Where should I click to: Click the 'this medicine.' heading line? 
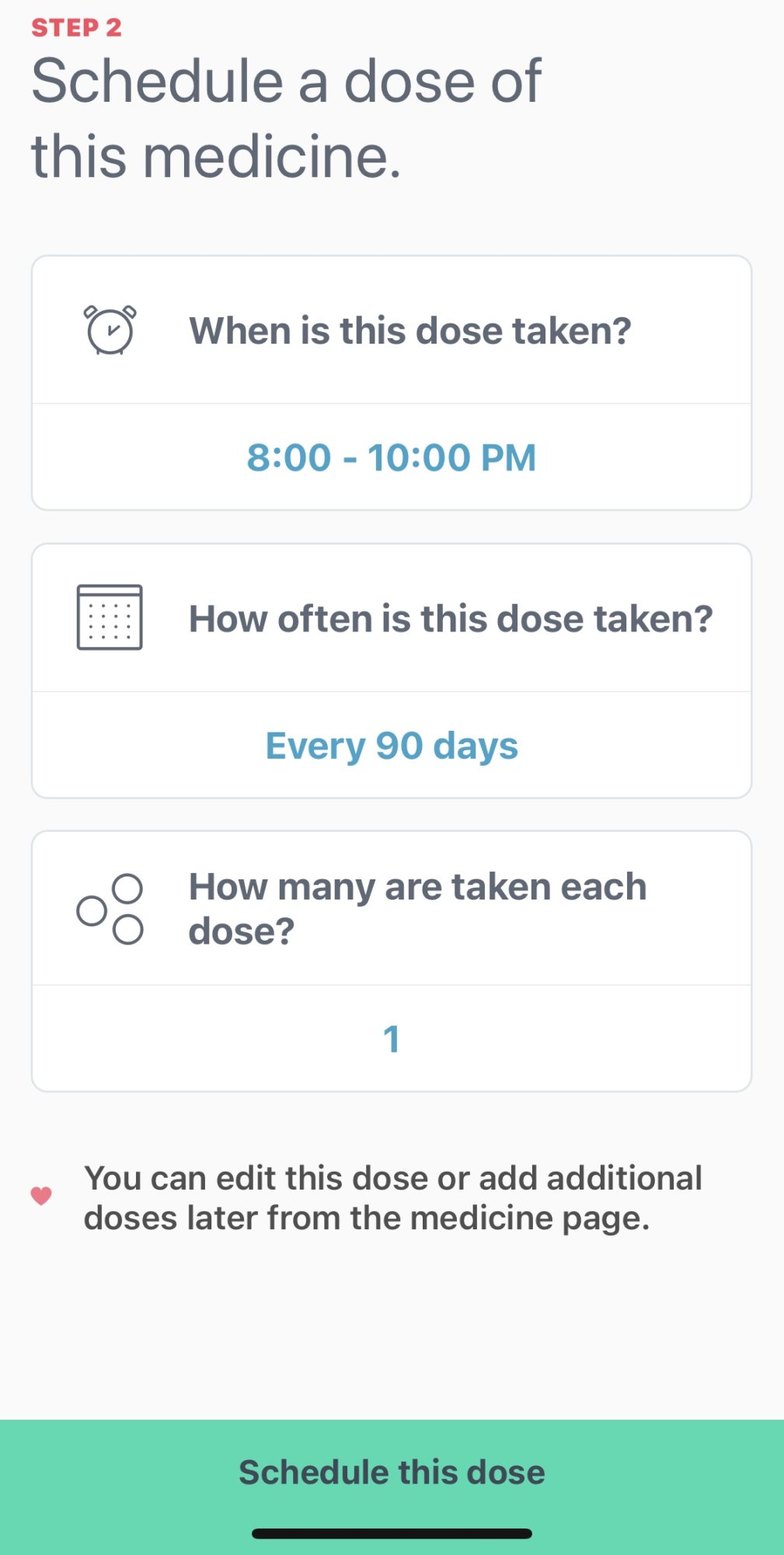[x=216, y=155]
